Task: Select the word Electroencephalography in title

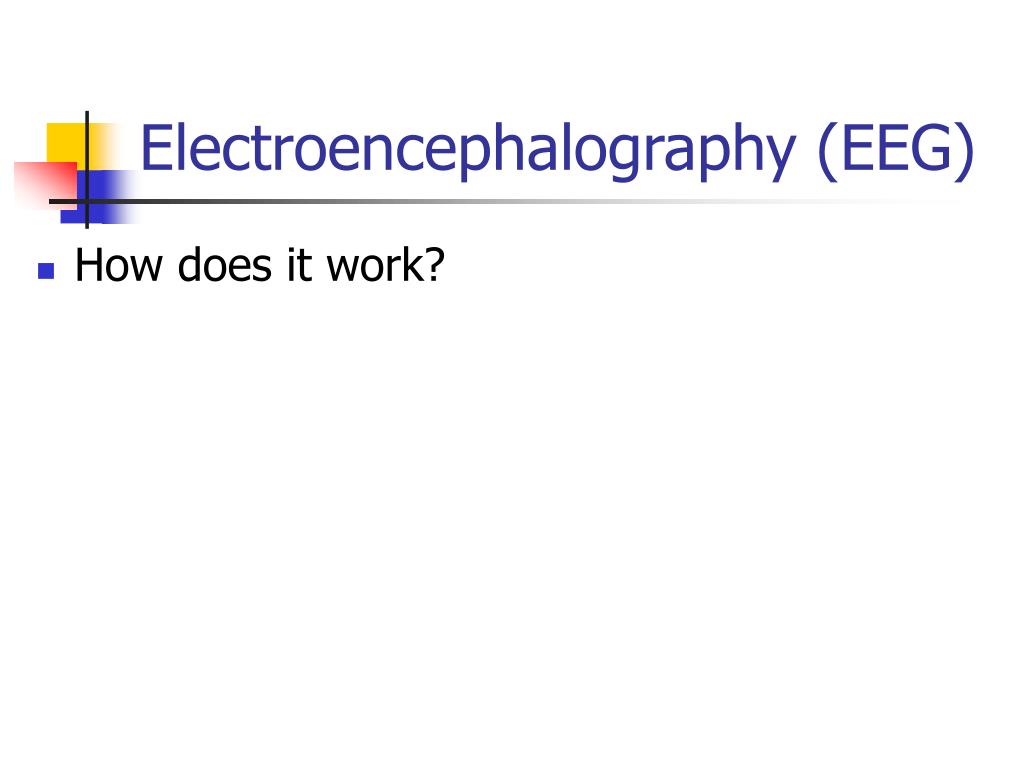Action: [x=468, y=151]
